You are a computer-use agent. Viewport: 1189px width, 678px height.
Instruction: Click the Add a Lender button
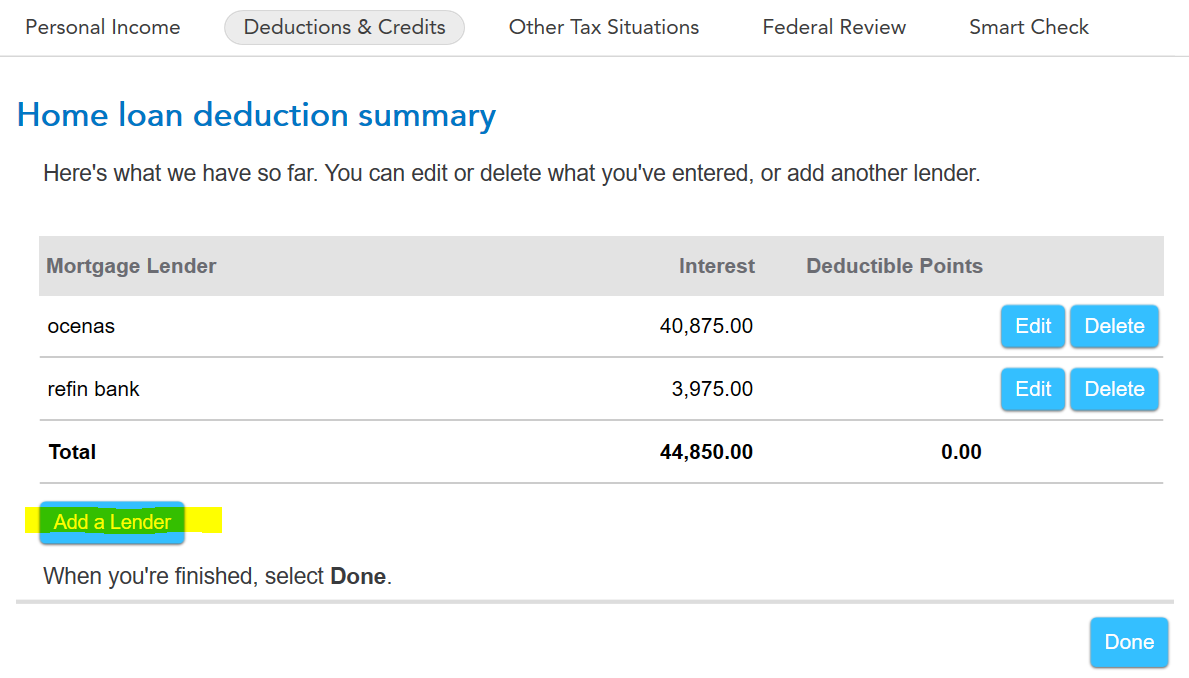coord(112,522)
